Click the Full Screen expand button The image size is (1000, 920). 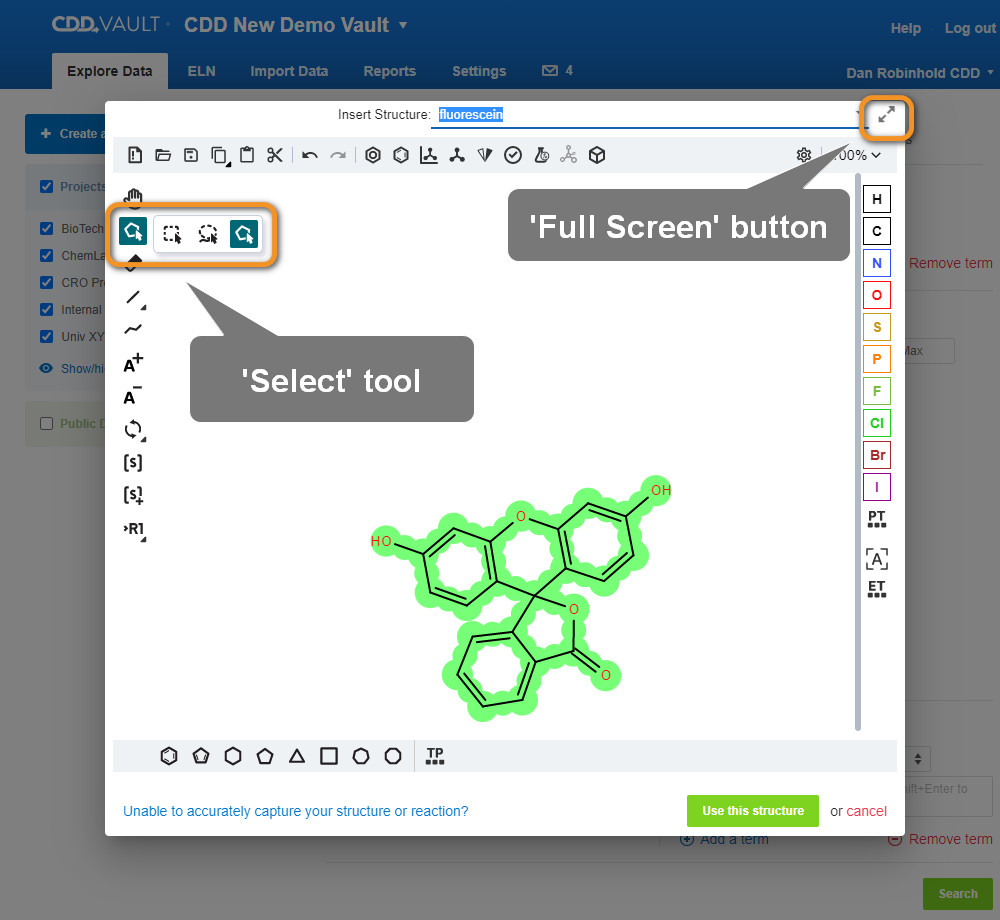pyautogui.click(x=886, y=116)
